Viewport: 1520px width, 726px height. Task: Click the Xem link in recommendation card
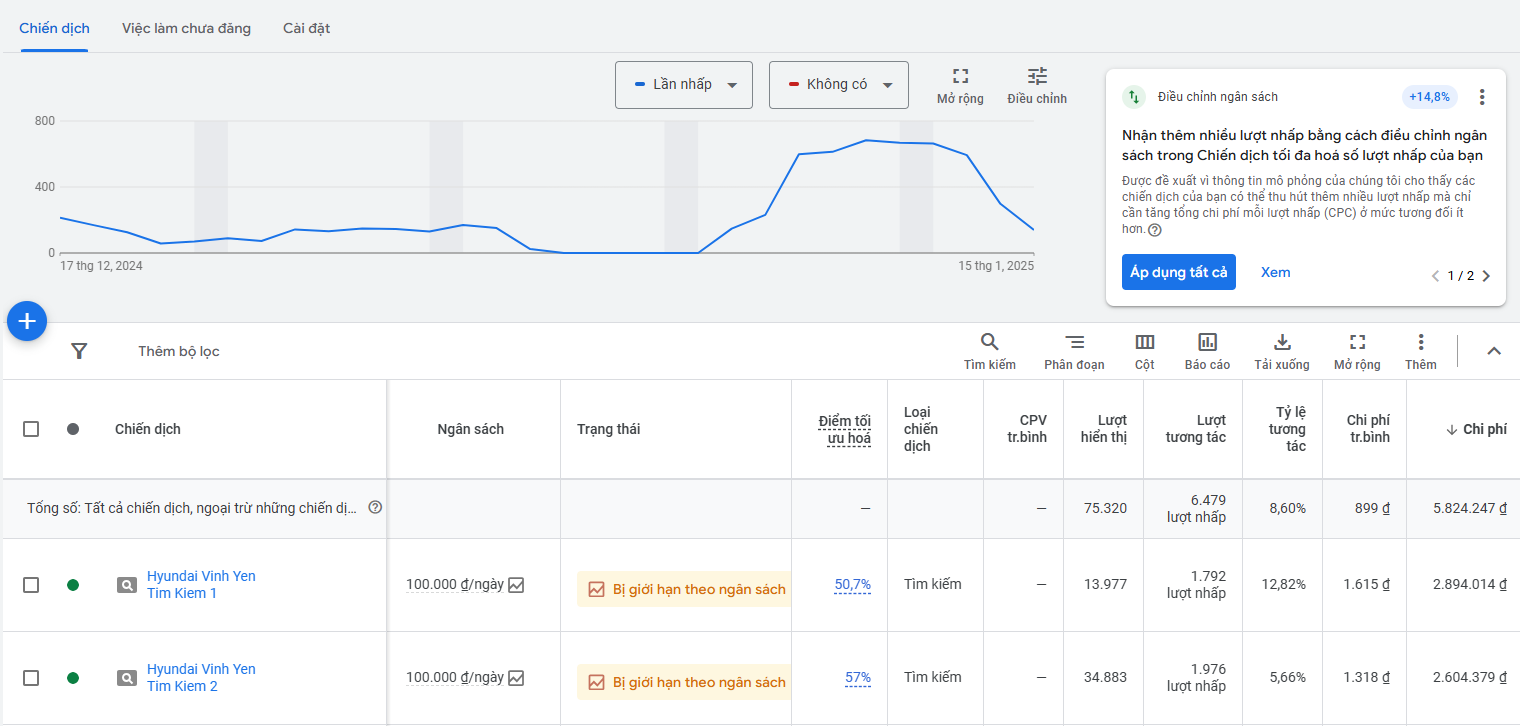(x=1275, y=273)
